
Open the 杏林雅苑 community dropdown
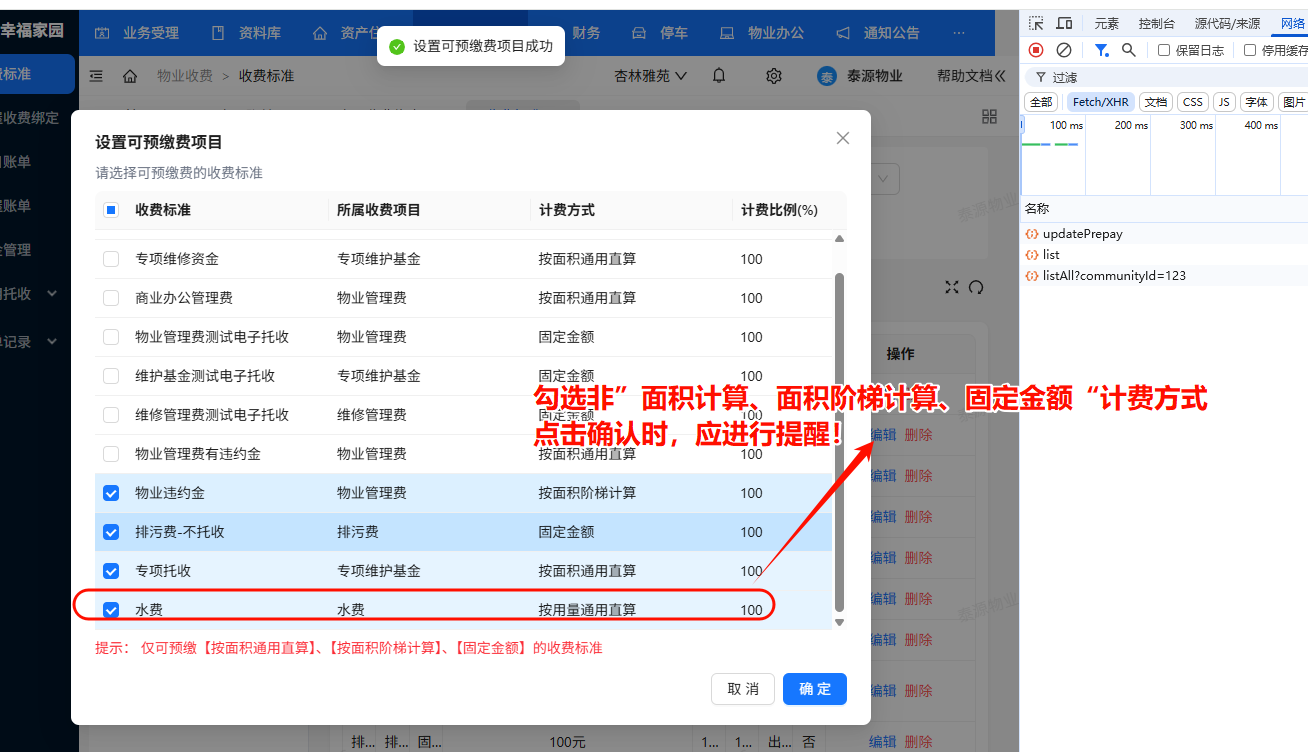(649, 75)
